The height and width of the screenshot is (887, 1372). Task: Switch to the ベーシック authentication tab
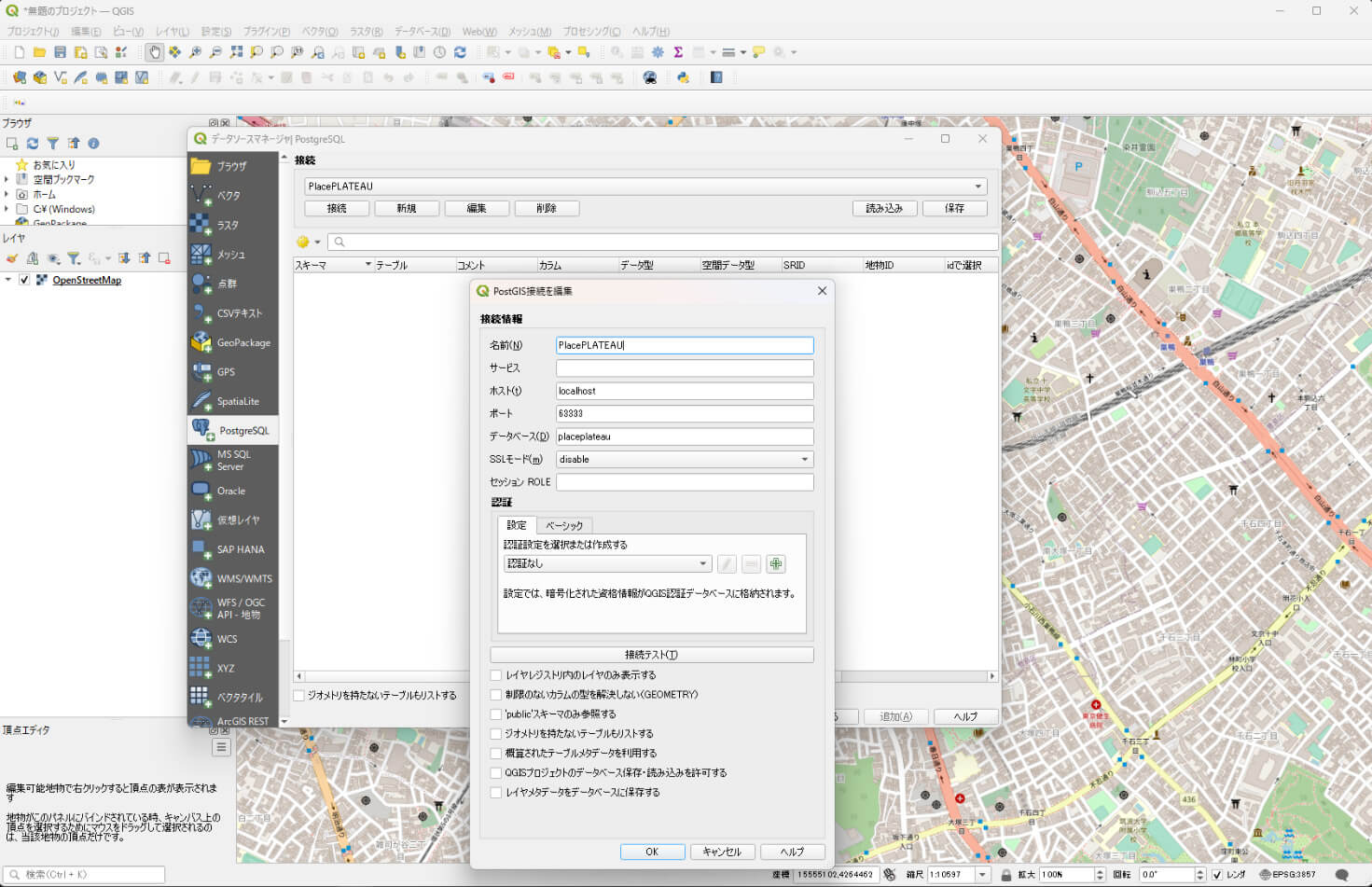tap(564, 525)
